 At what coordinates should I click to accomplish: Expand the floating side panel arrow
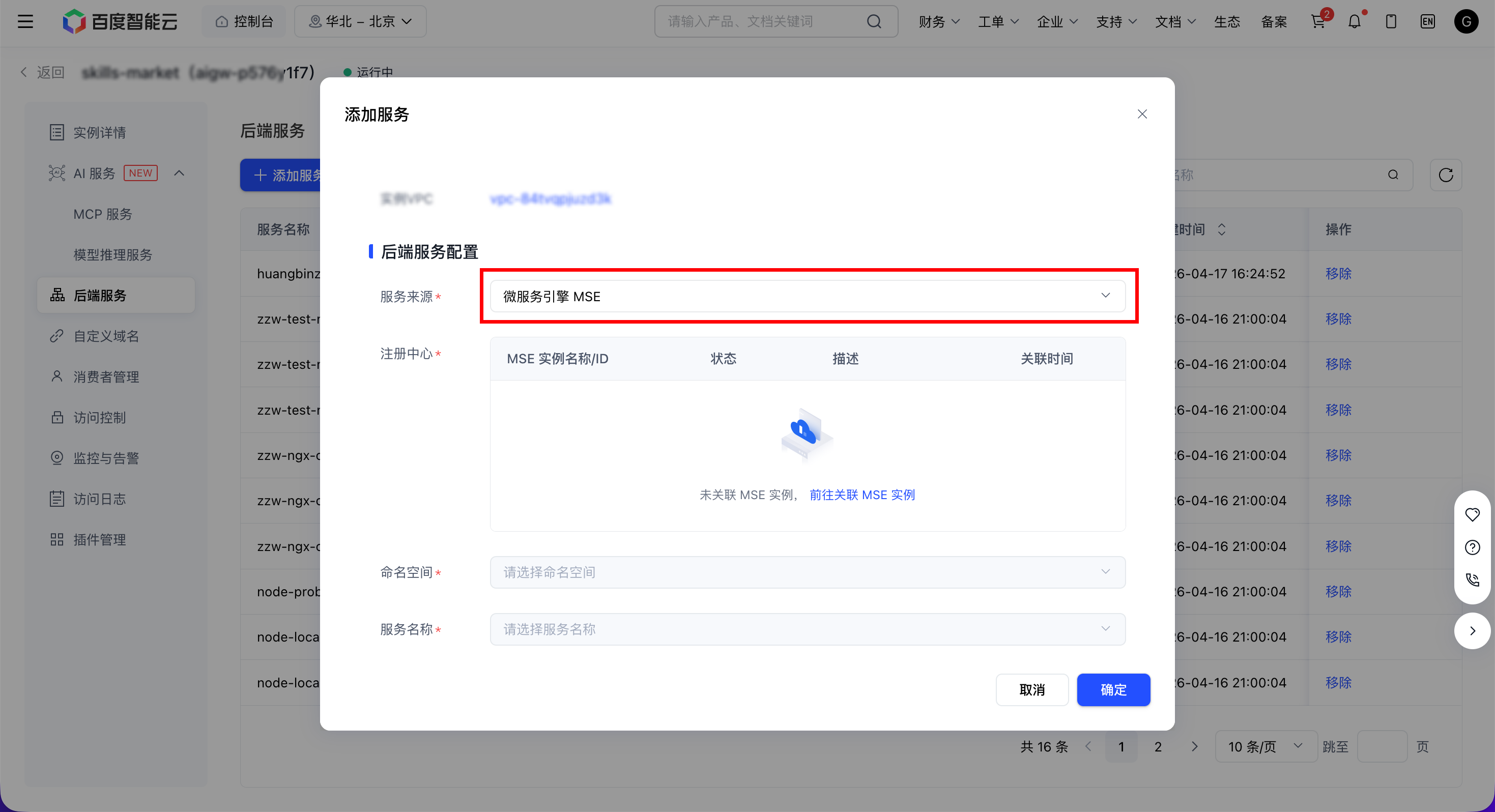(x=1473, y=631)
